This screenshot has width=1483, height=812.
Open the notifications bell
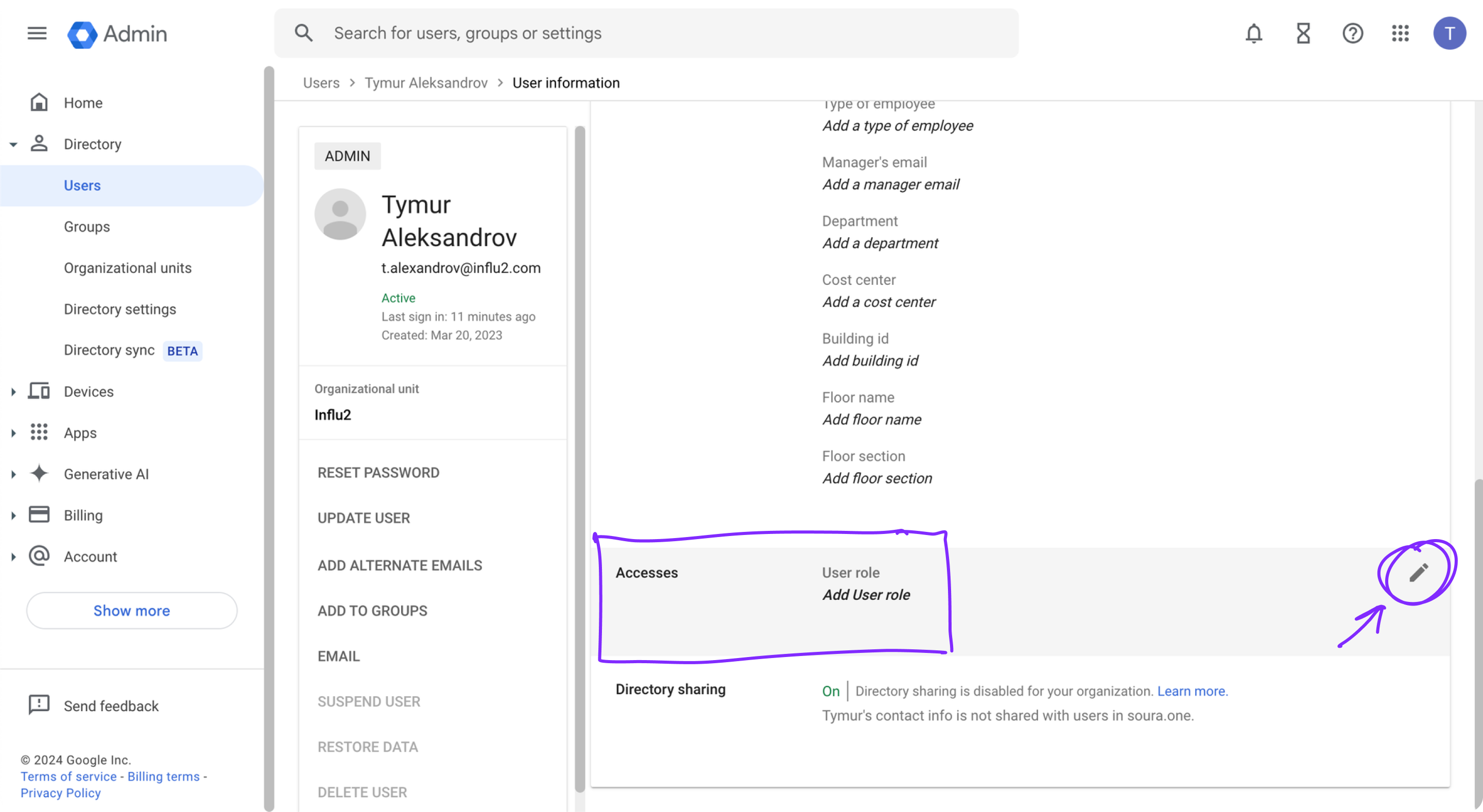(1254, 33)
